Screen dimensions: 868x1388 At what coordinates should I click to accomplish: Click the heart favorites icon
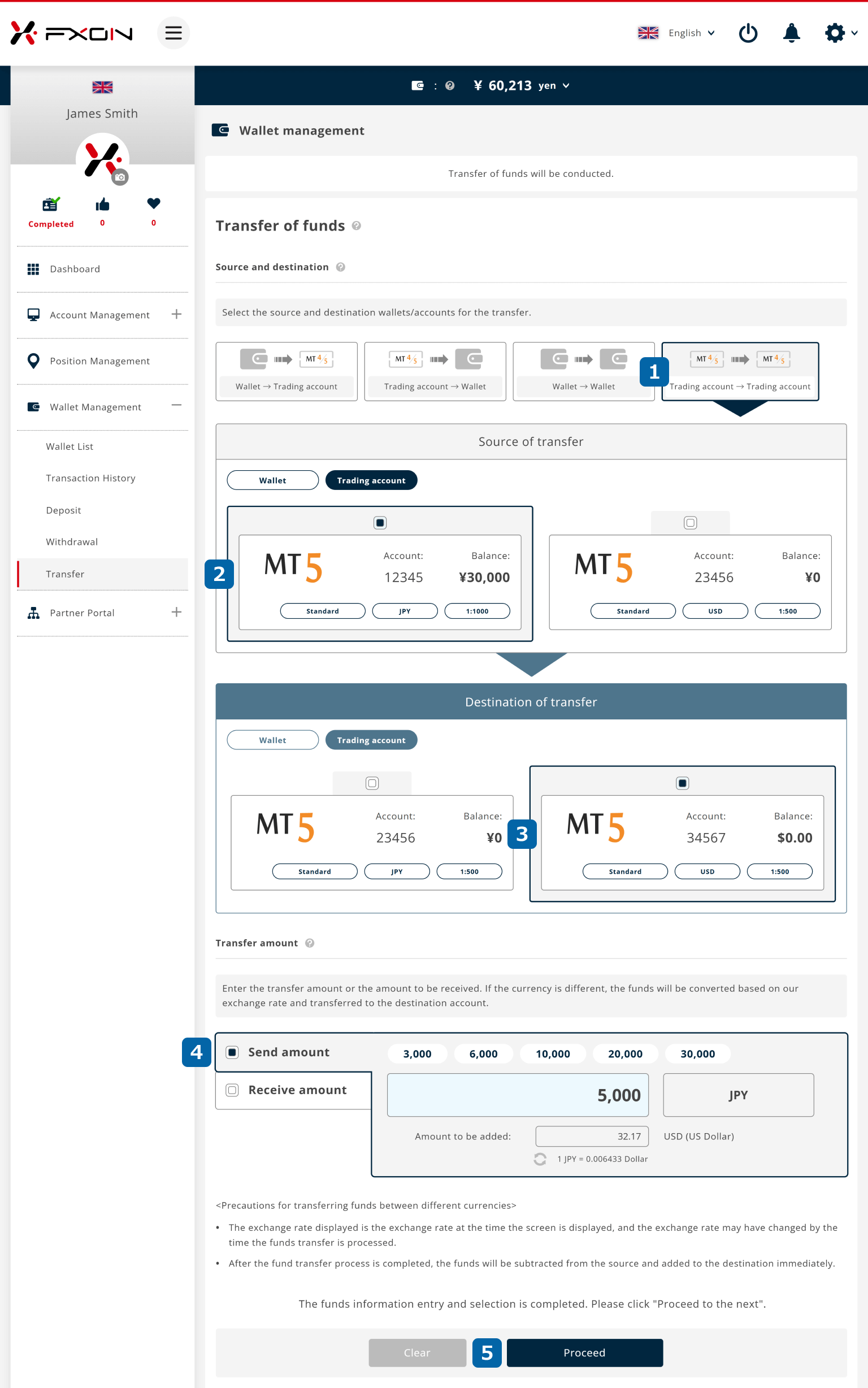153,203
